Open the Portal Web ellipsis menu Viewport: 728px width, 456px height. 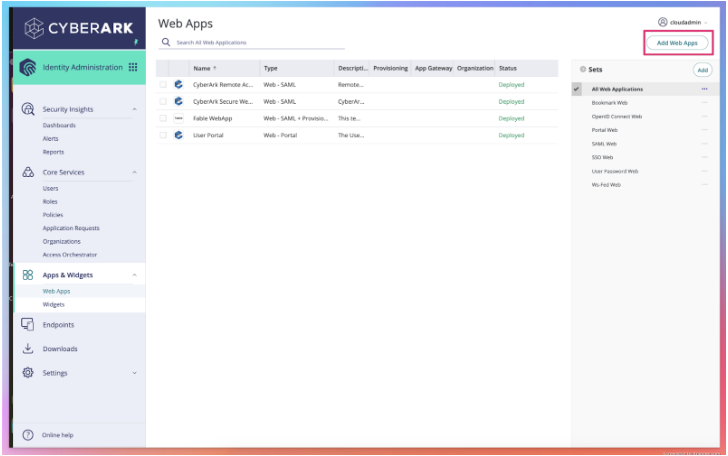(x=704, y=130)
